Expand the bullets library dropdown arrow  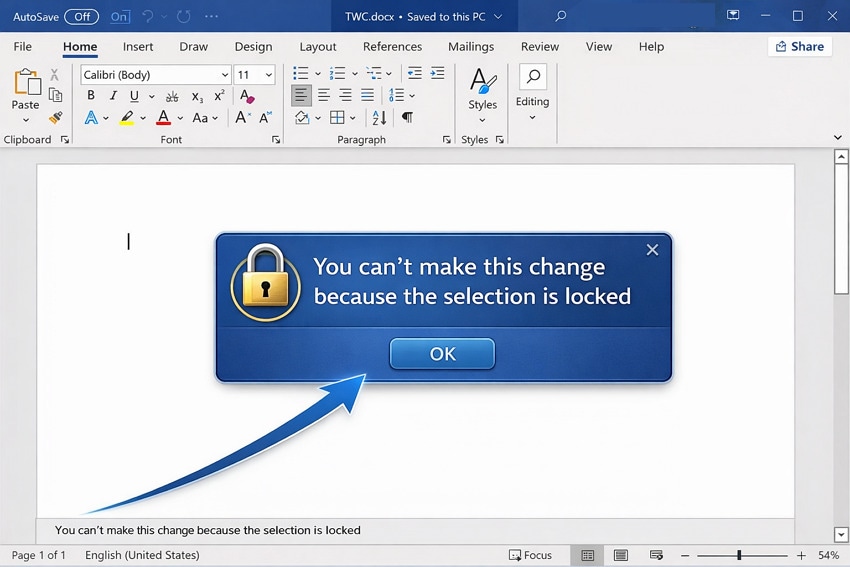tap(318, 74)
